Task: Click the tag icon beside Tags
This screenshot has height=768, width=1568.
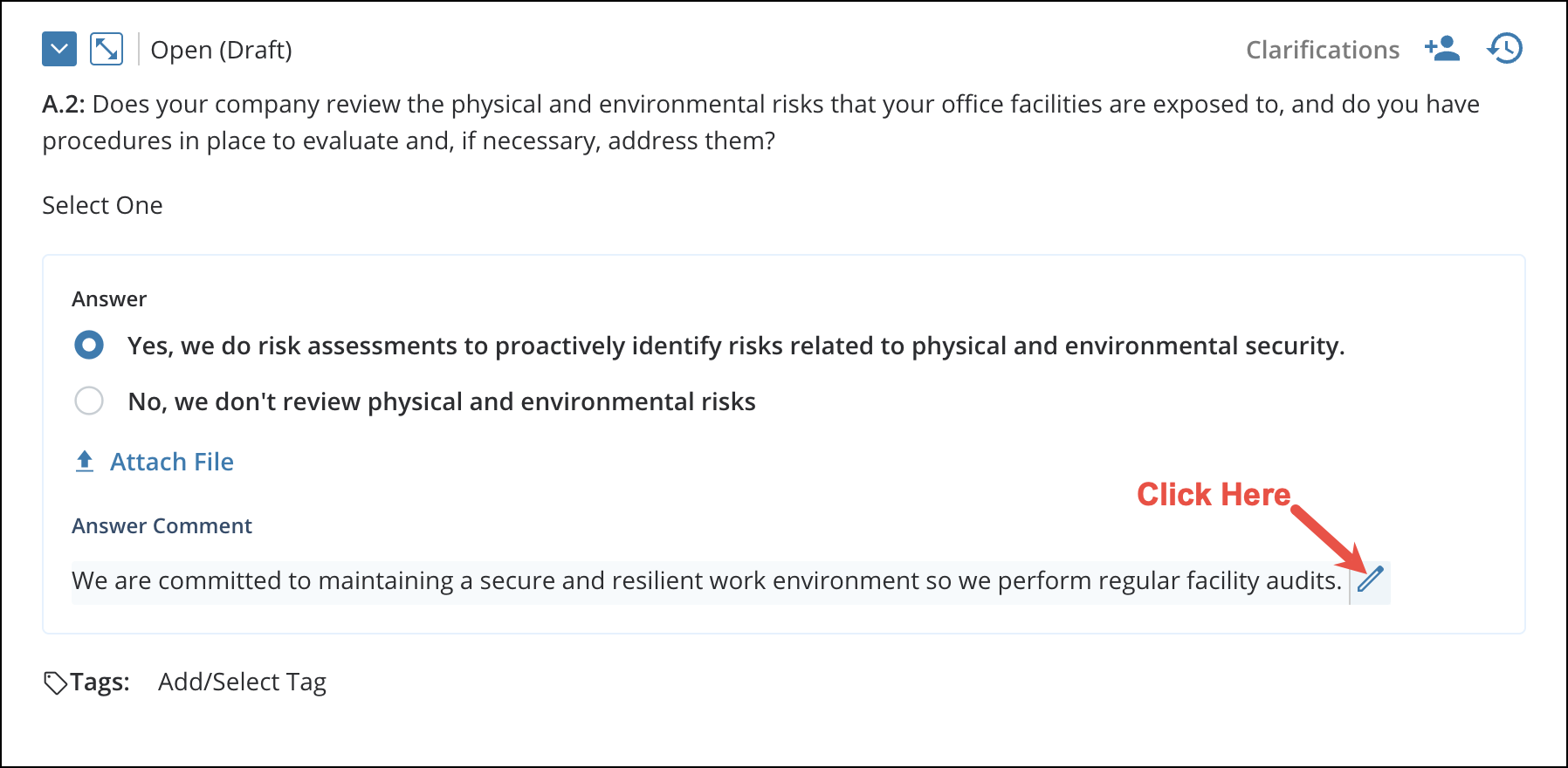Action: pyautogui.click(x=55, y=682)
